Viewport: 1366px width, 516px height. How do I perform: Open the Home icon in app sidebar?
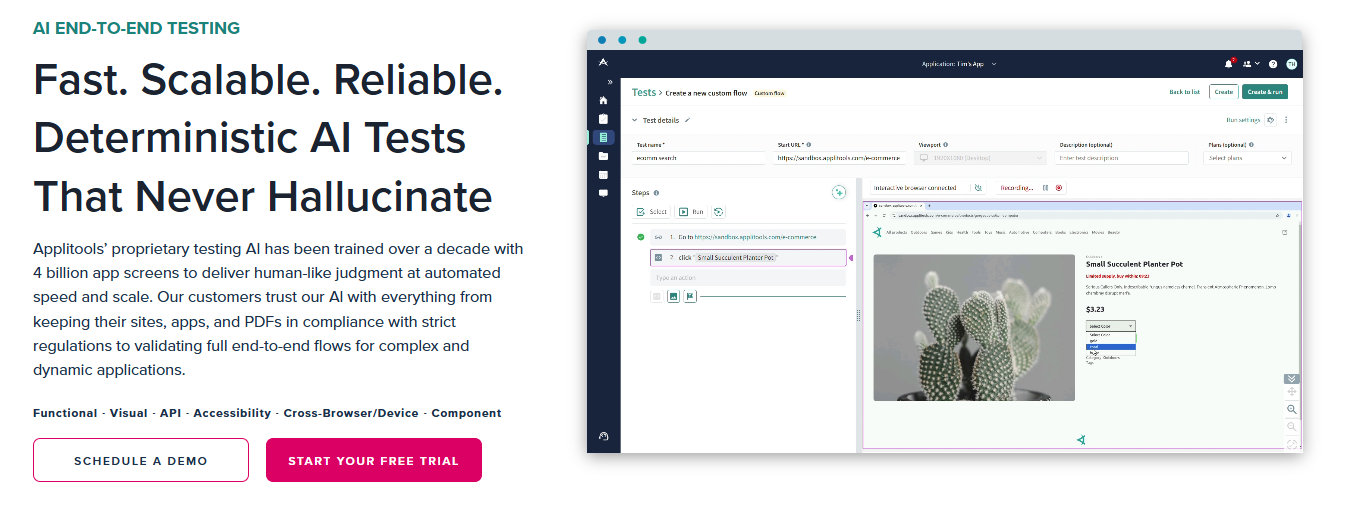point(603,100)
